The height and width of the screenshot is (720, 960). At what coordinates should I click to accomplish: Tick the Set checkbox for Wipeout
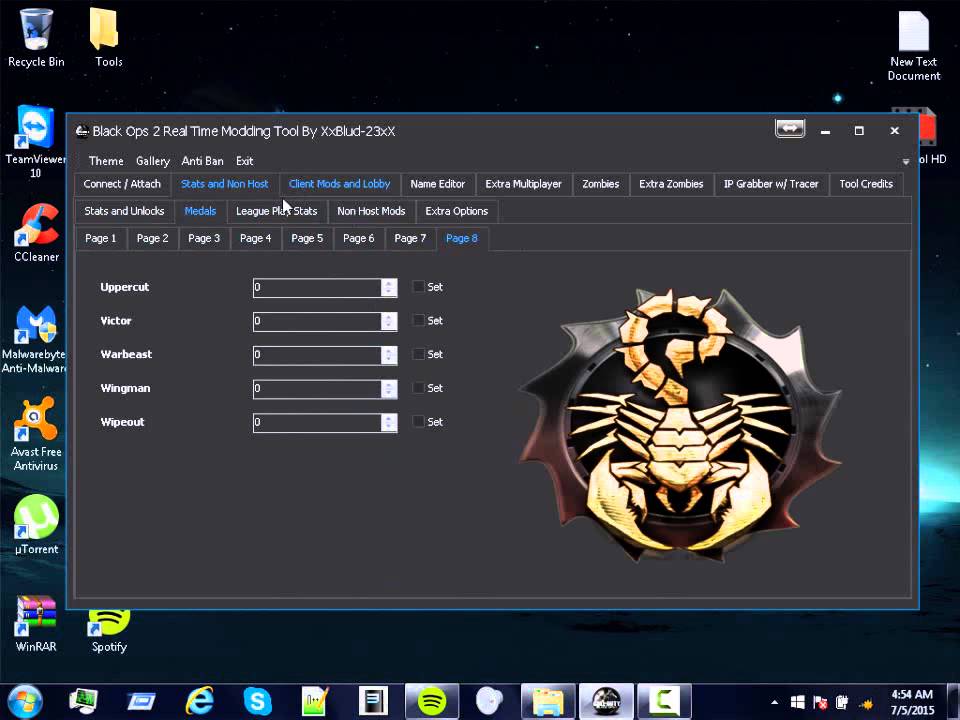(419, 421)
